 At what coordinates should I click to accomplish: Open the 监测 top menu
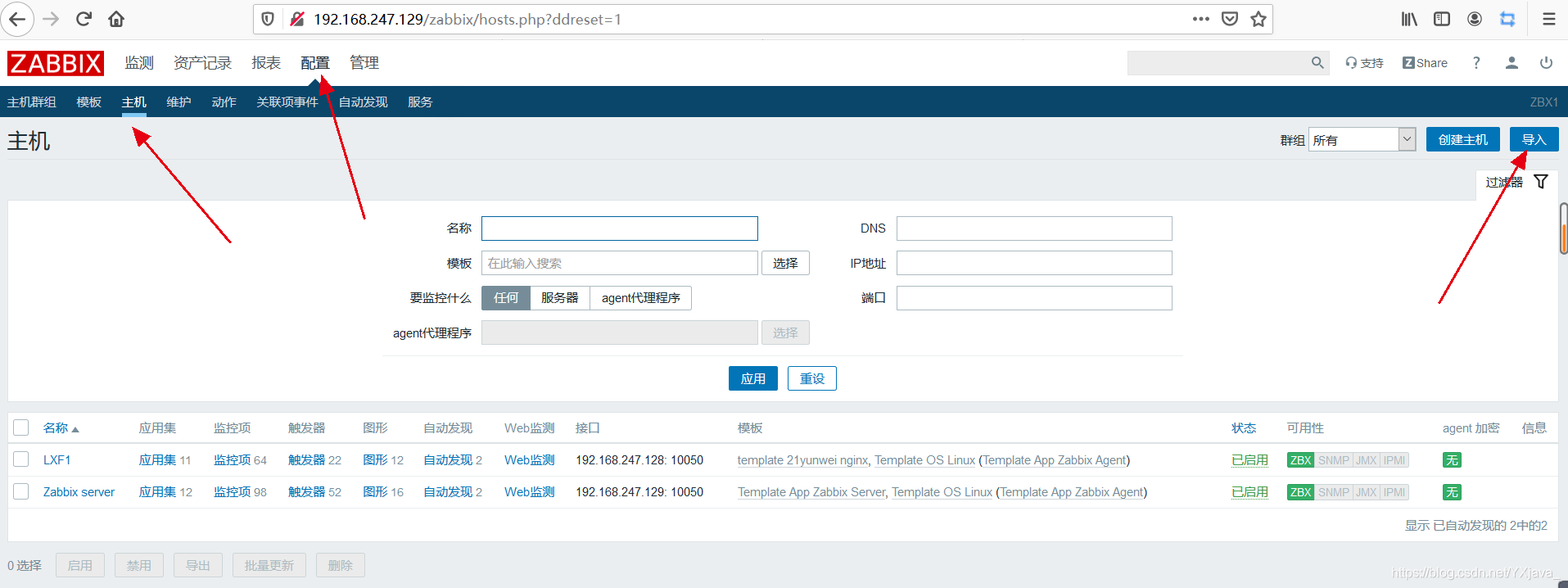[x=139, y=63]
